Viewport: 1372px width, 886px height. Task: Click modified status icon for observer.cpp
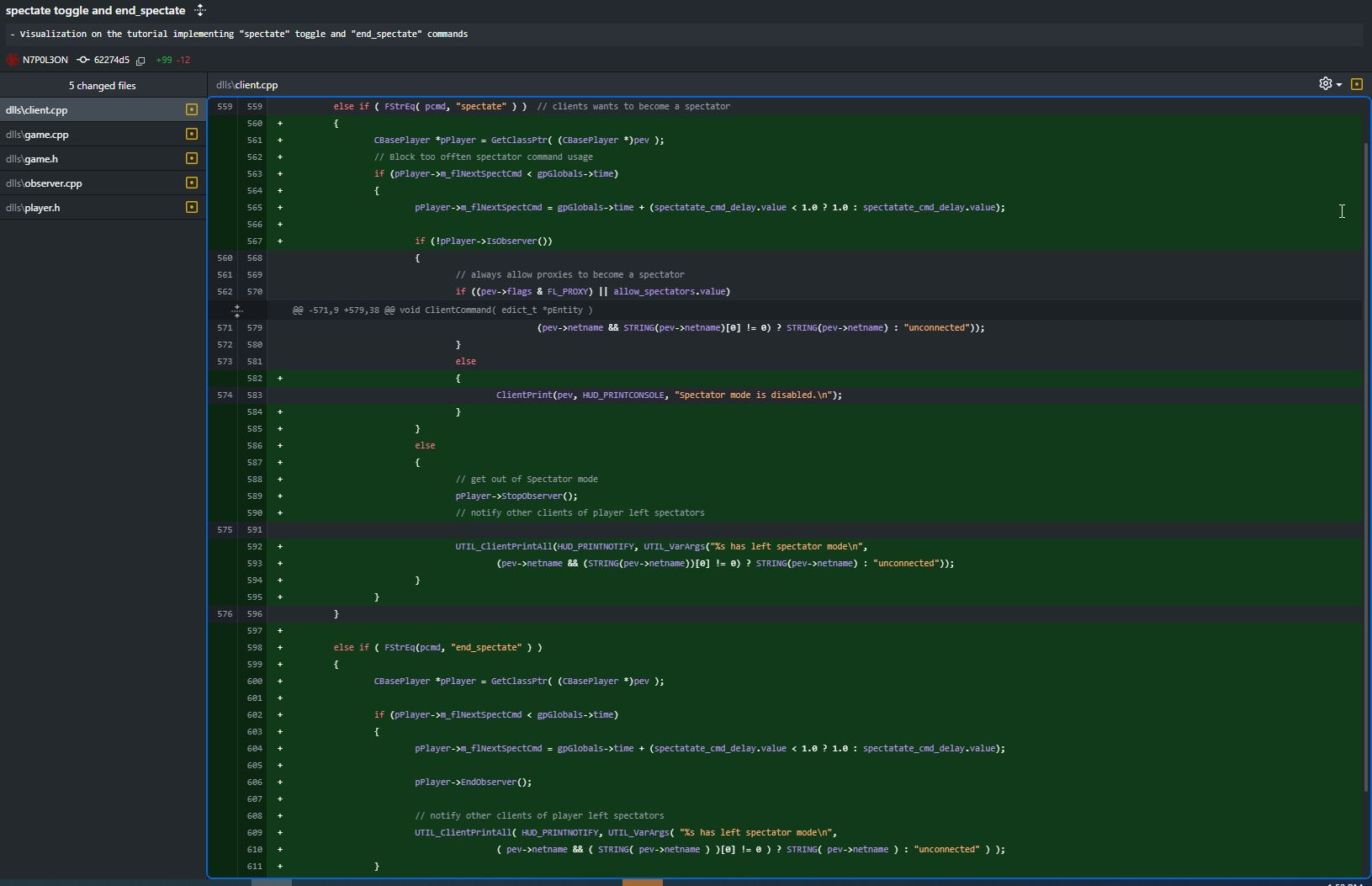192,183
